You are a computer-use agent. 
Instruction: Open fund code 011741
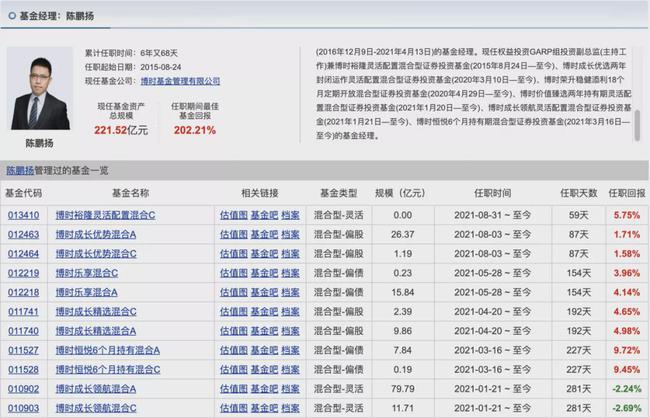24,311
